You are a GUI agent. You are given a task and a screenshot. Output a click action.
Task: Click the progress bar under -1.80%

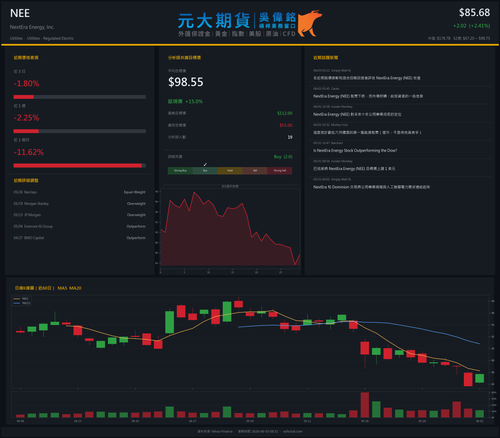pyautogui.click(x=80, y=97)
